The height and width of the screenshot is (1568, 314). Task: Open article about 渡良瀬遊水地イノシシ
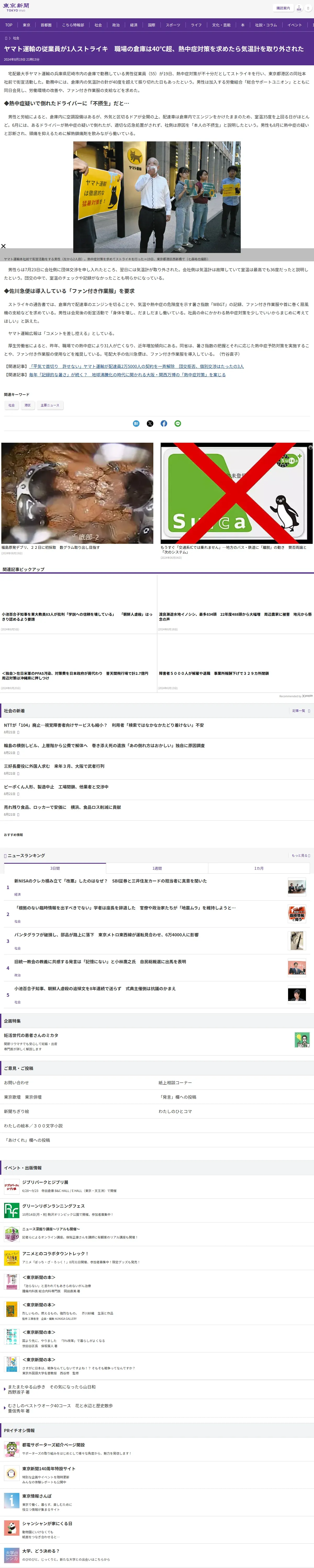(x=235, y=616)
